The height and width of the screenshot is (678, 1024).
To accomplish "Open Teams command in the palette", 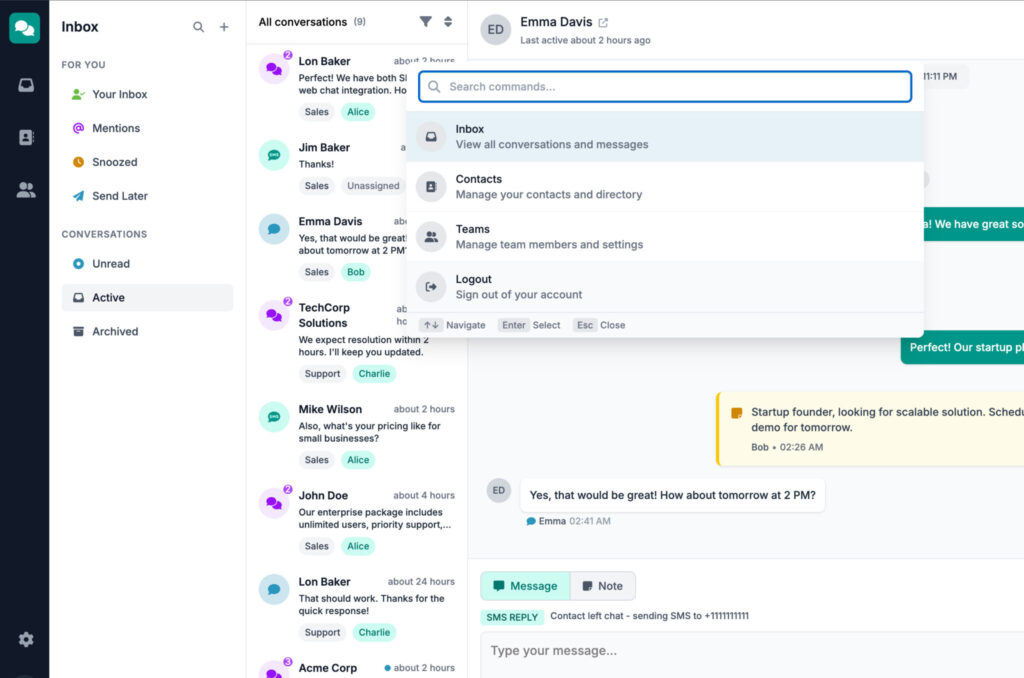I will tap(665, 237).
